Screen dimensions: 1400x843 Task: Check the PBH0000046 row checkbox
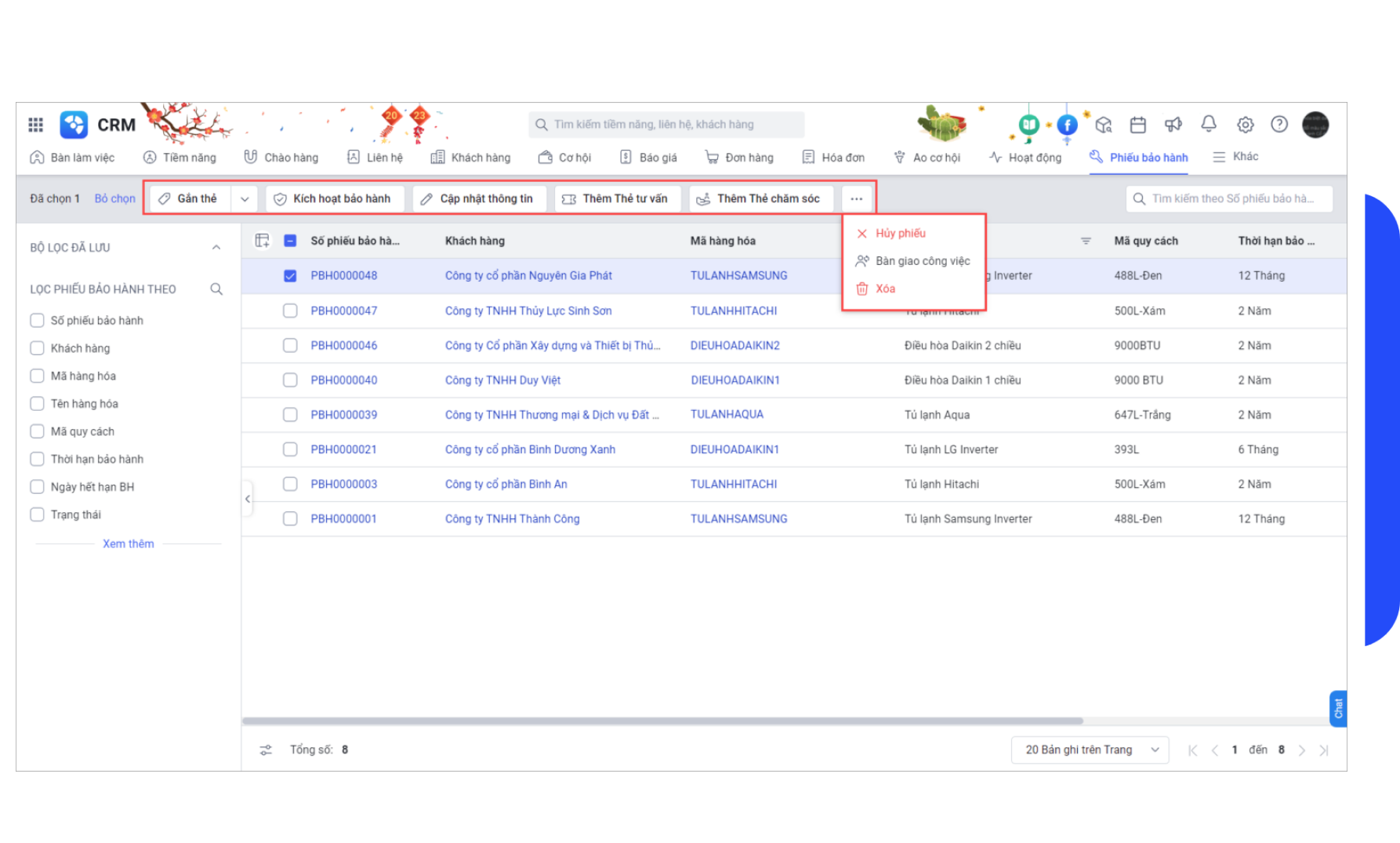290,345
